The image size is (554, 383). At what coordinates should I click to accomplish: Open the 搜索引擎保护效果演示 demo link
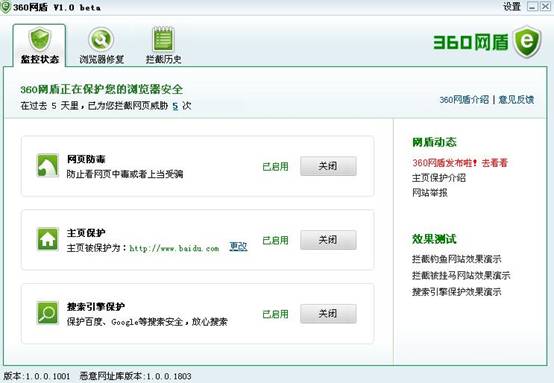456,292
